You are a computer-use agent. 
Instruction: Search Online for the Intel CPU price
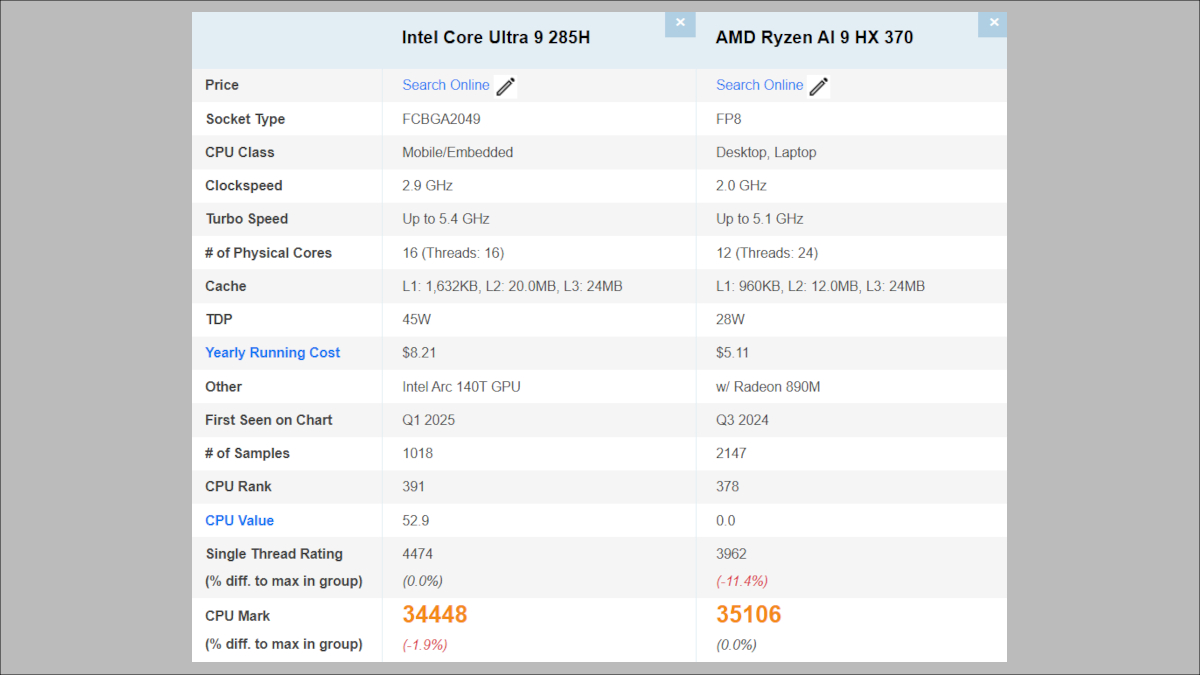click(446, 85)
